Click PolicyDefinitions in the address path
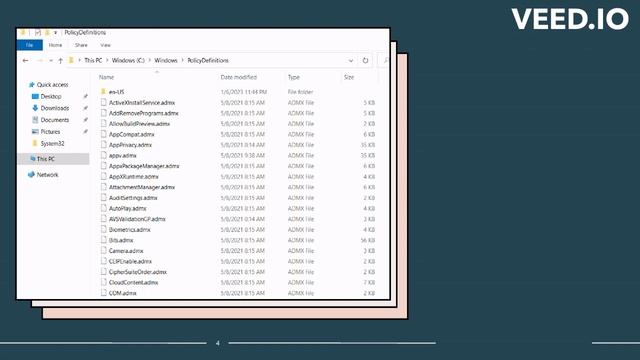Viewport: 640px width, 360px height. [208, 60]
